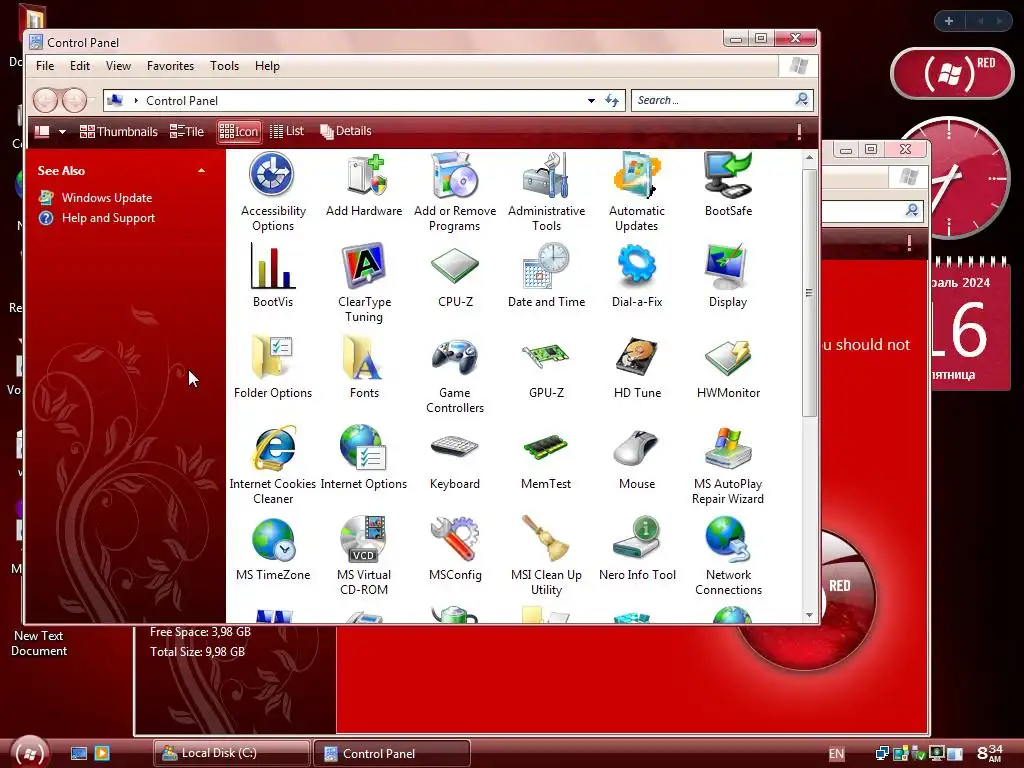The height and width of the screenshot is (768, 1024).
Task: Open Accessibility Options applet
Action: point(272,175)
